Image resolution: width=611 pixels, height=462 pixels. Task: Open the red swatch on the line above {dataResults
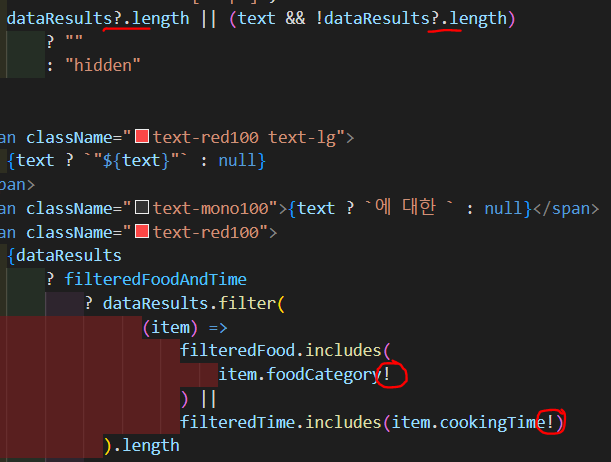141,231
